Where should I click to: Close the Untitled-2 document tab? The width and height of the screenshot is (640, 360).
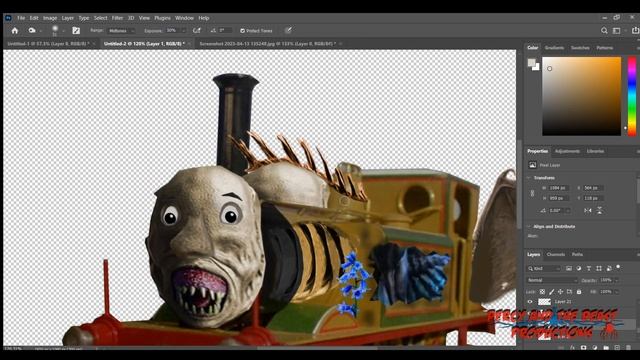(x=189, y=44)
